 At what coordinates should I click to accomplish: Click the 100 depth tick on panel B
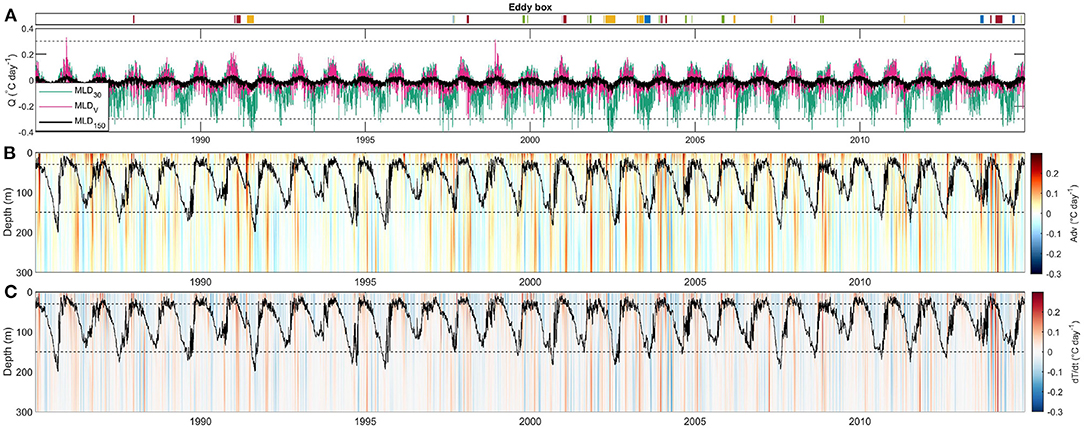[24, 193]
